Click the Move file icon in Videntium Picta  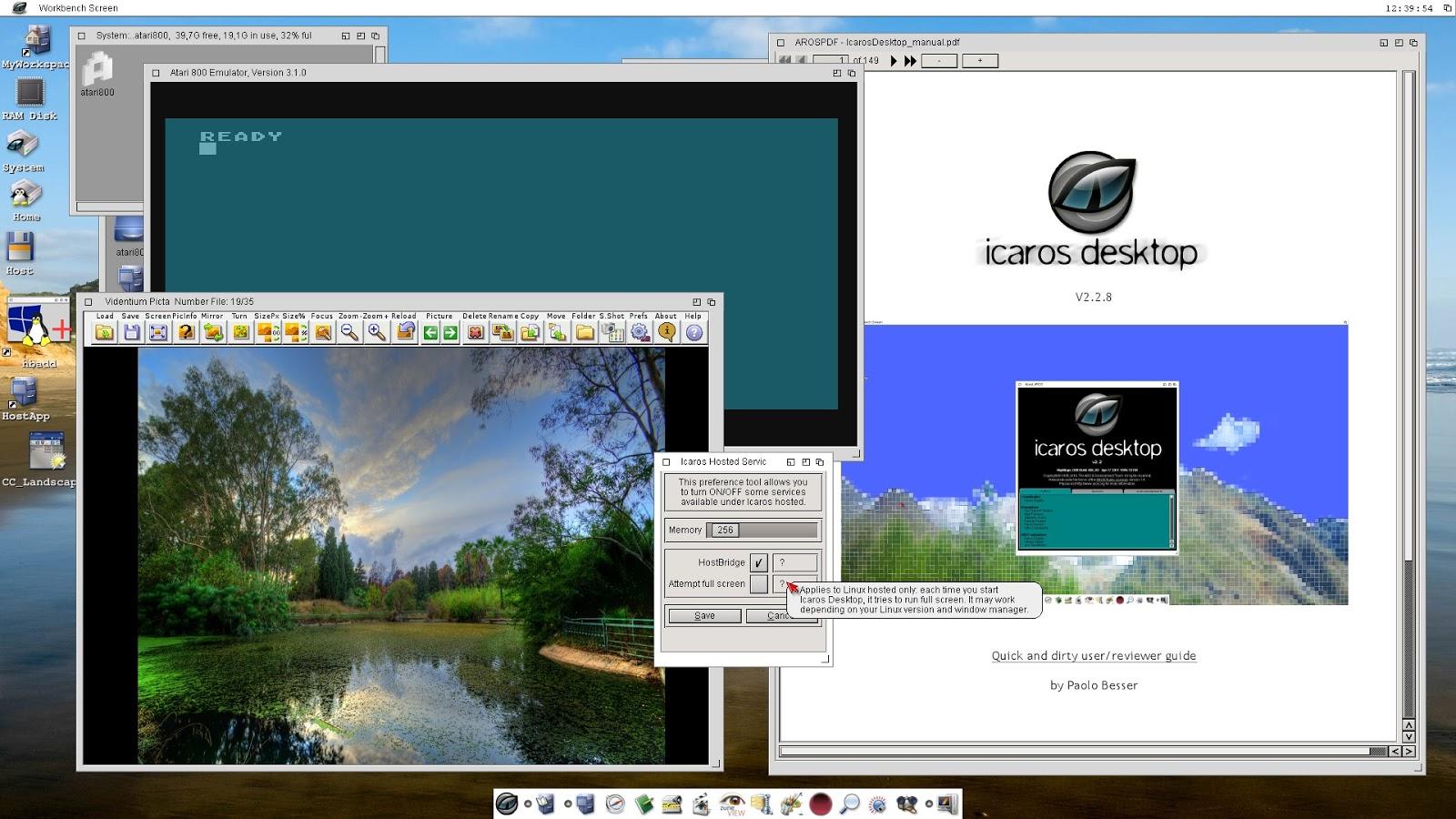tap(557, 332)
